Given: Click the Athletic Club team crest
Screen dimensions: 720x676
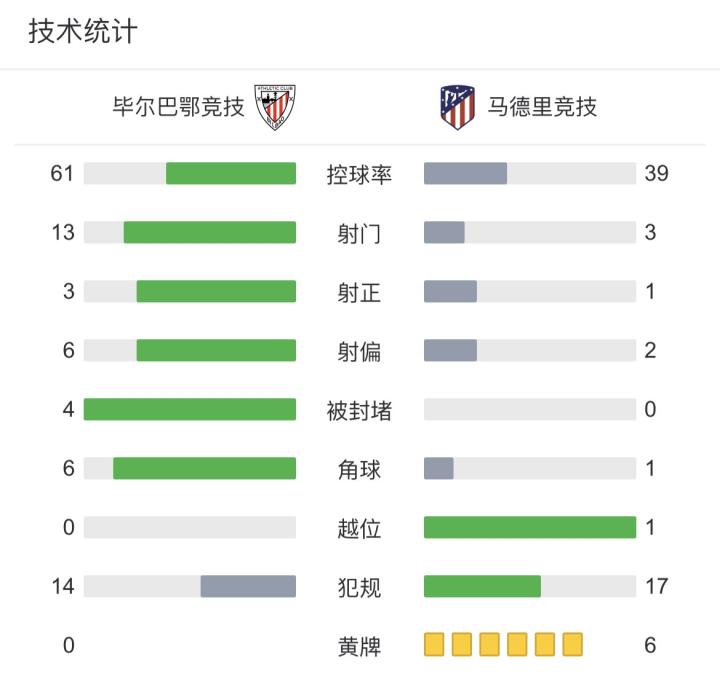Looking at the screenshot, I should (274, 108).
